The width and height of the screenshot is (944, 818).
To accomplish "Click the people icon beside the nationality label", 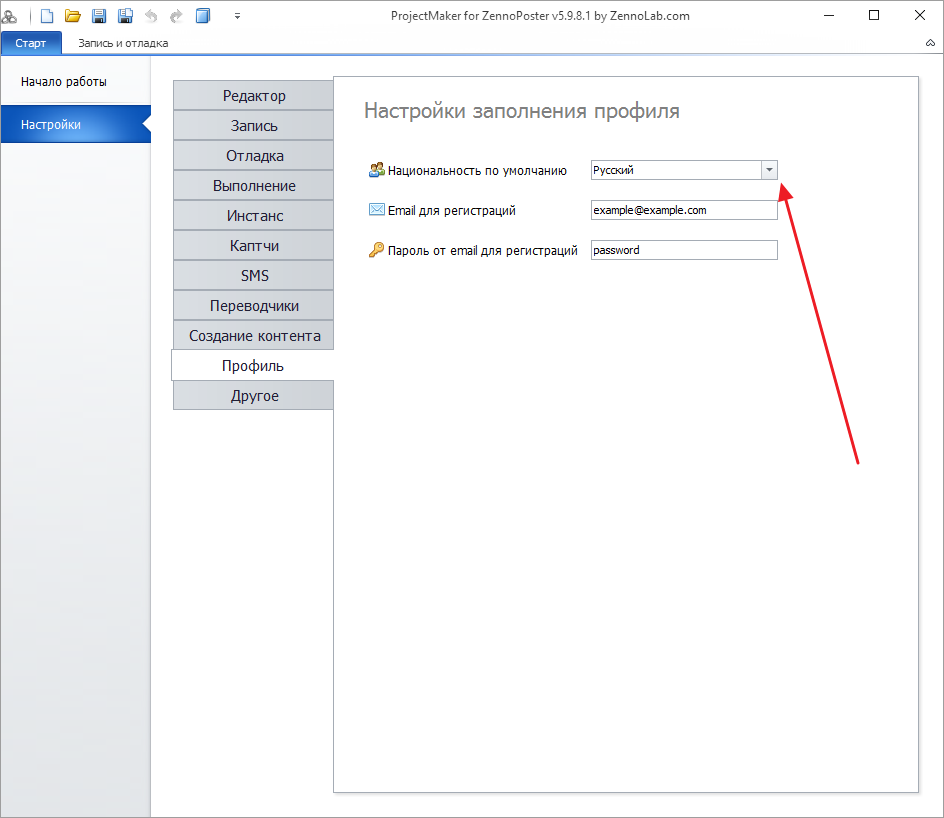I will click(x=376, y=170).
